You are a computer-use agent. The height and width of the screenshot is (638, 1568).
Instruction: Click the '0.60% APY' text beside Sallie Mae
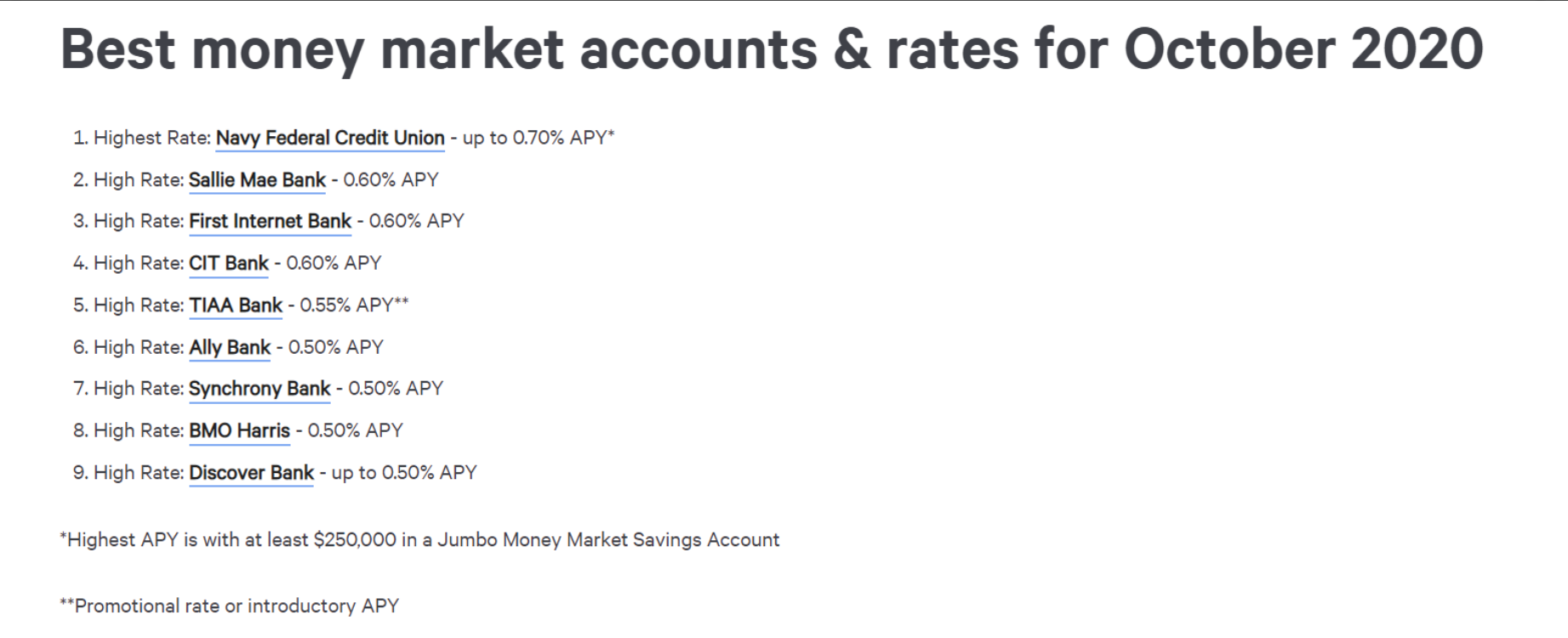coord(391,180)
